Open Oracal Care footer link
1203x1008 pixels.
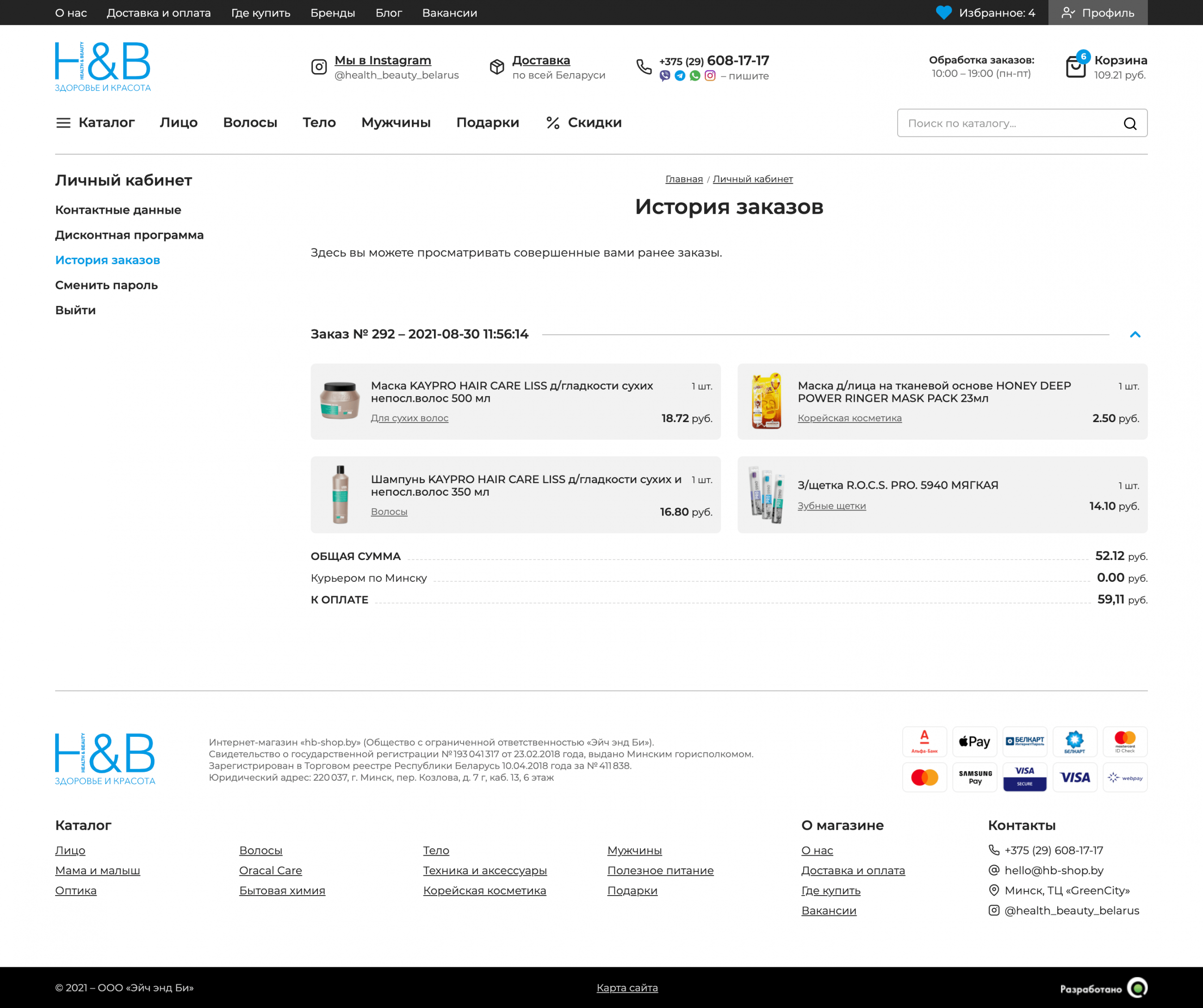point(270,870)
